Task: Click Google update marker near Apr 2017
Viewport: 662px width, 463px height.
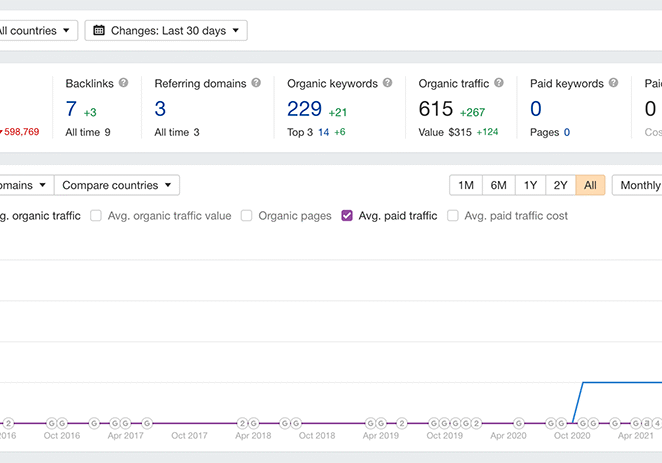Action: [x=125, y=423]
